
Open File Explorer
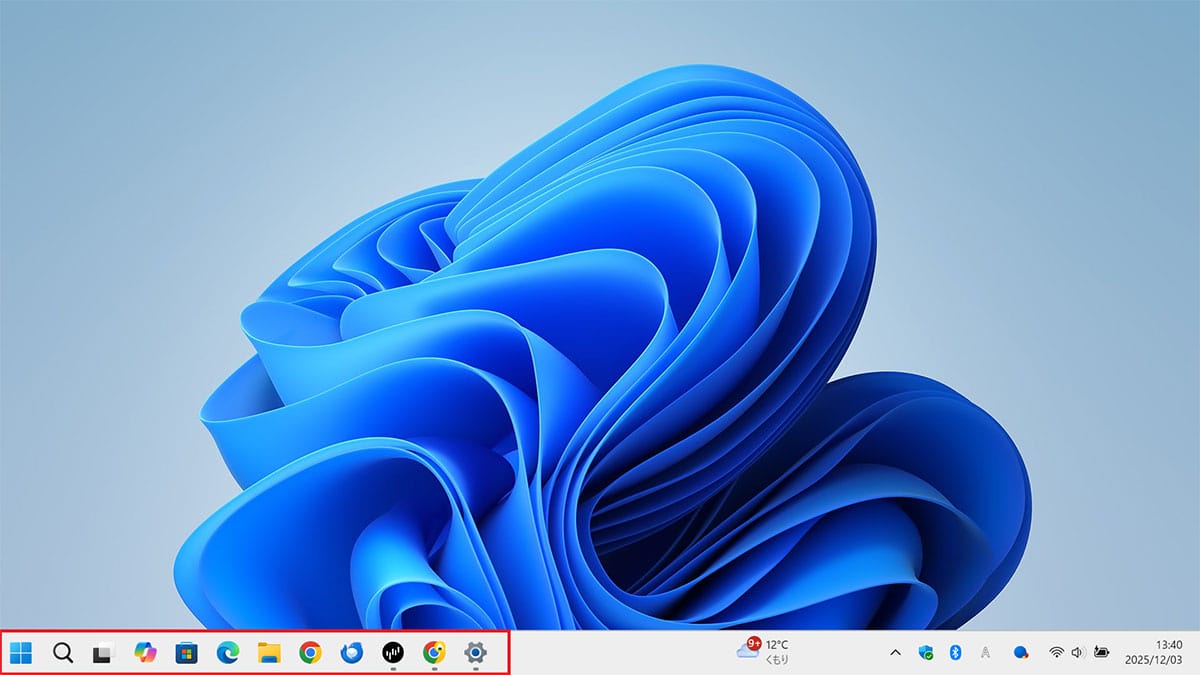(x=268, y=652)
